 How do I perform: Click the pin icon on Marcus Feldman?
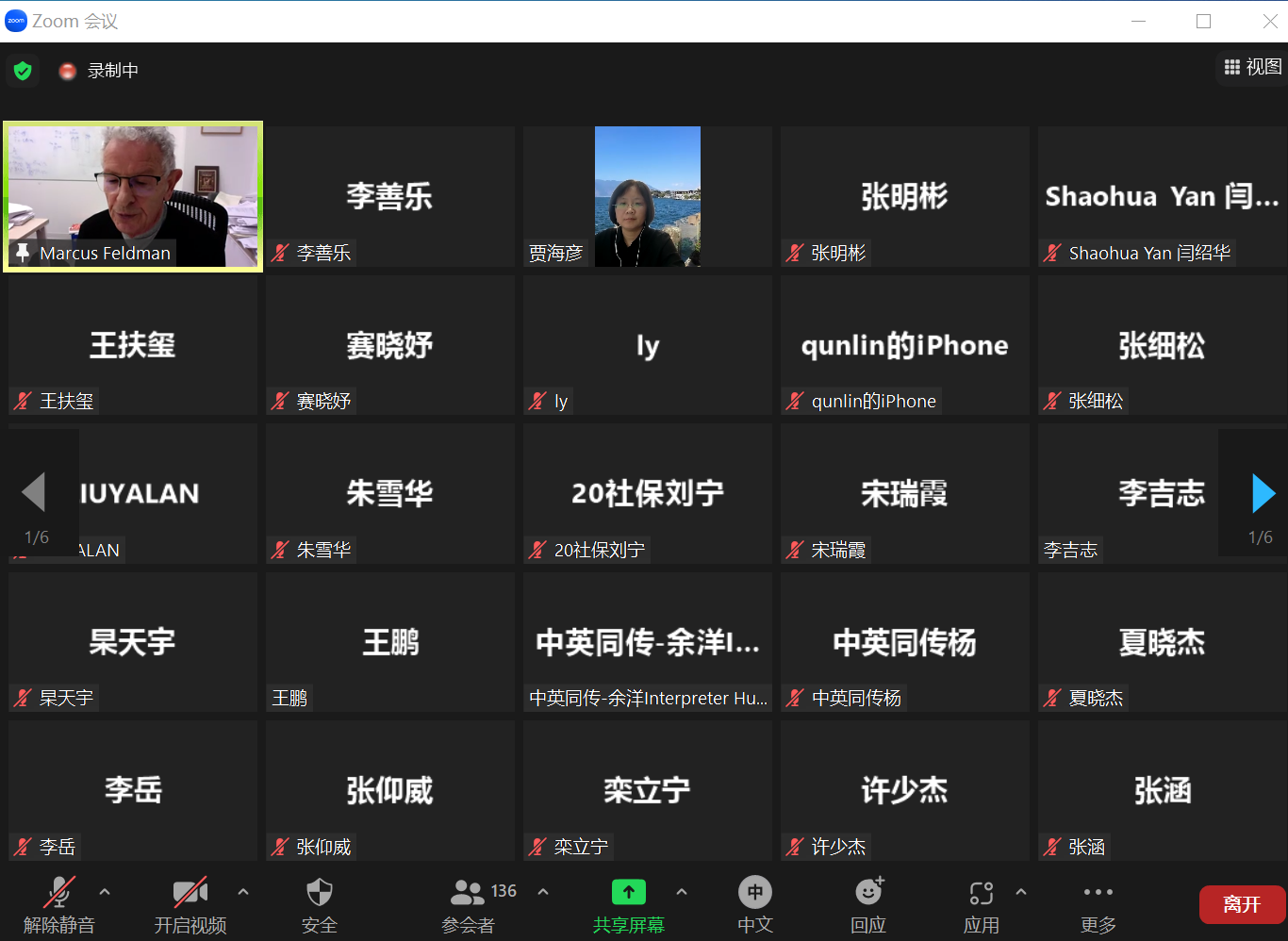pos(23,253)
